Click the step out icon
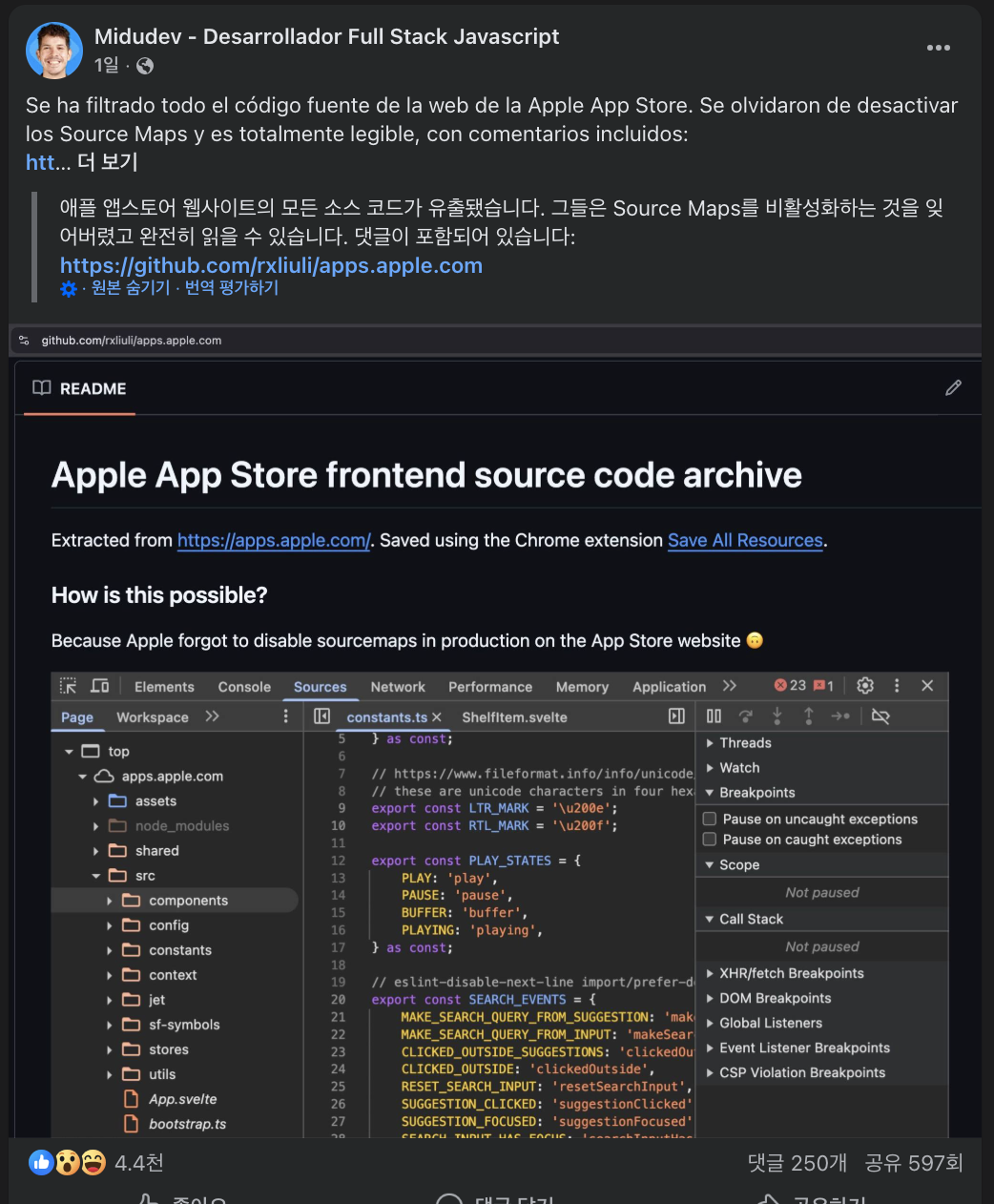 pos(808,716)
